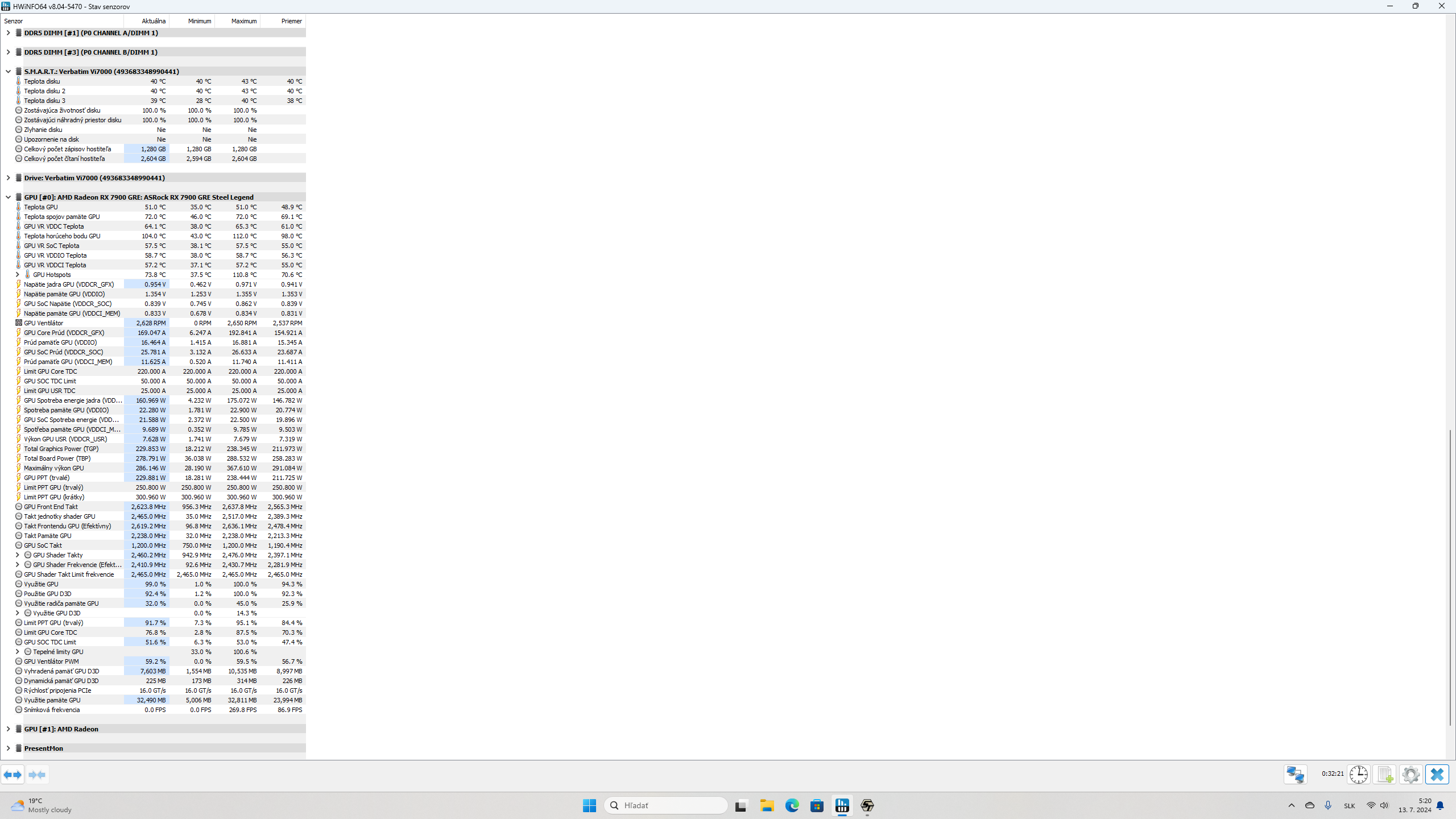Select the Teplota horúceho bodu GPU row
Viewport: 1456px width, 819px height.
62,236
